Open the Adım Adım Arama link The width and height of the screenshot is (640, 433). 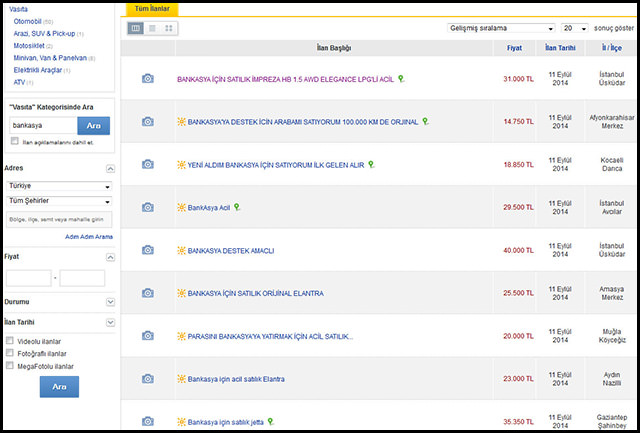click(89, 237)
